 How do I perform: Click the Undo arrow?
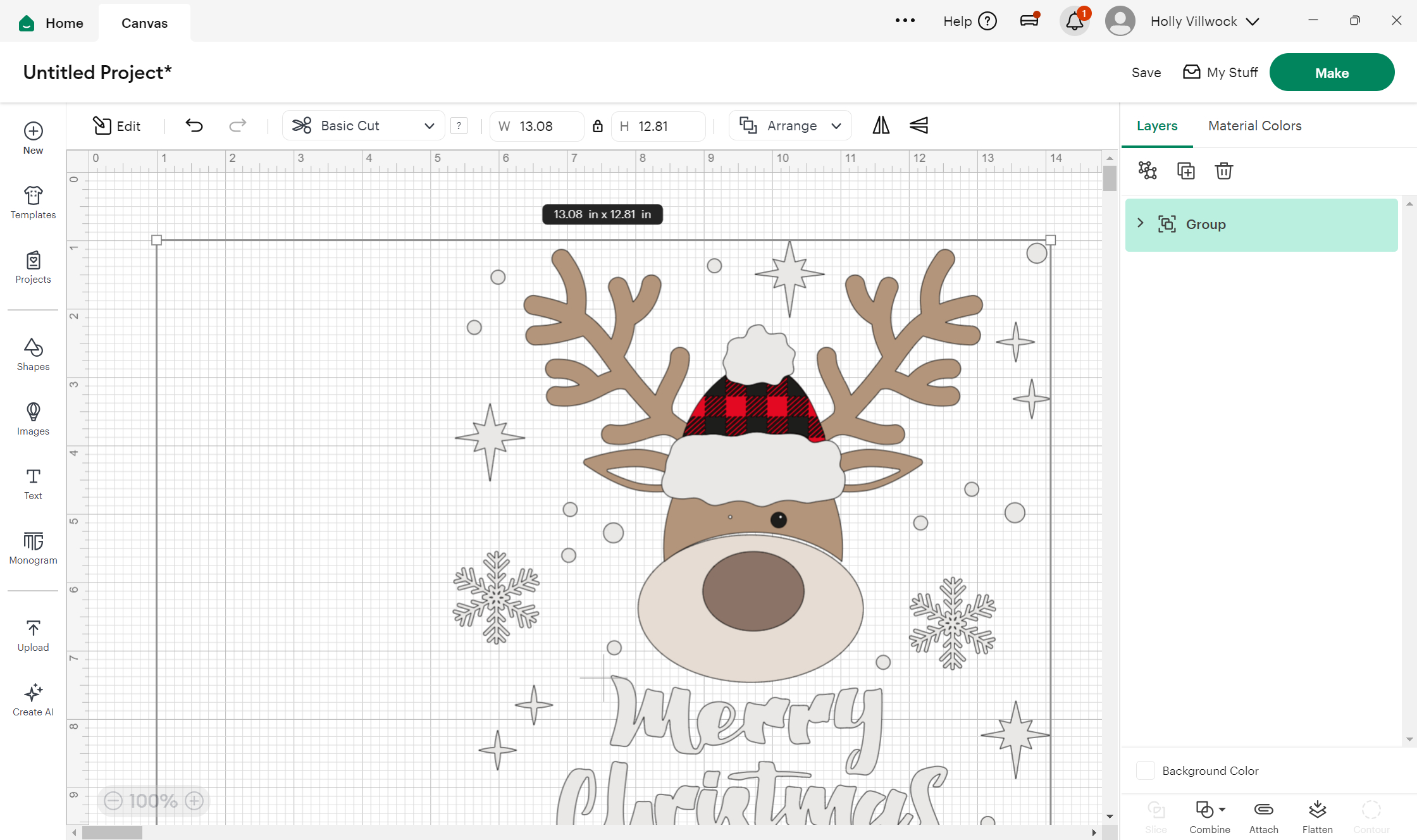(194, 126)
